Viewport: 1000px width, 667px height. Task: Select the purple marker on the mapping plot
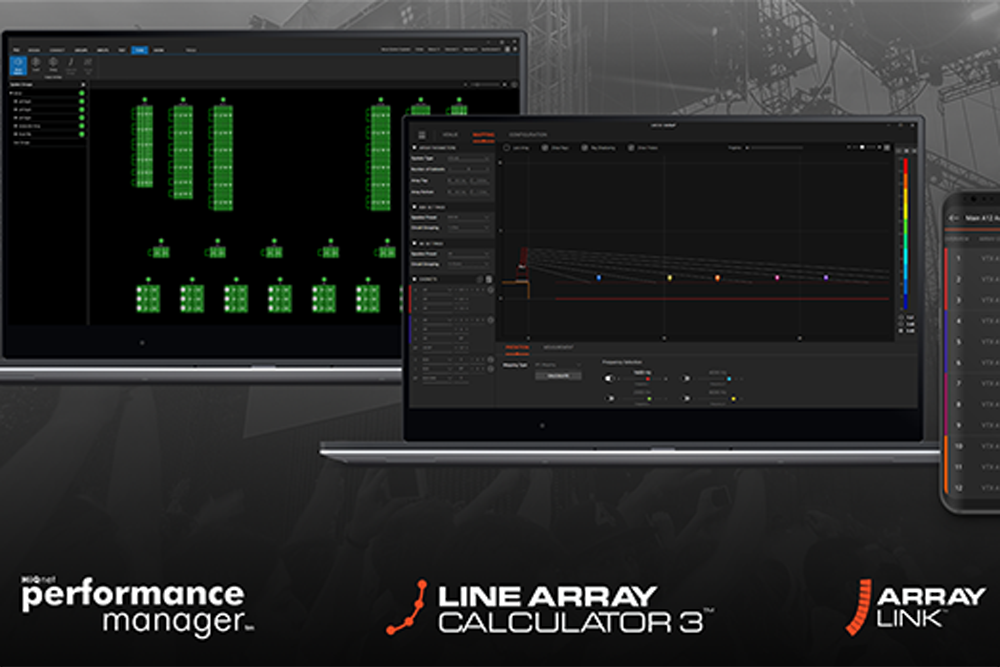point(826,277)
